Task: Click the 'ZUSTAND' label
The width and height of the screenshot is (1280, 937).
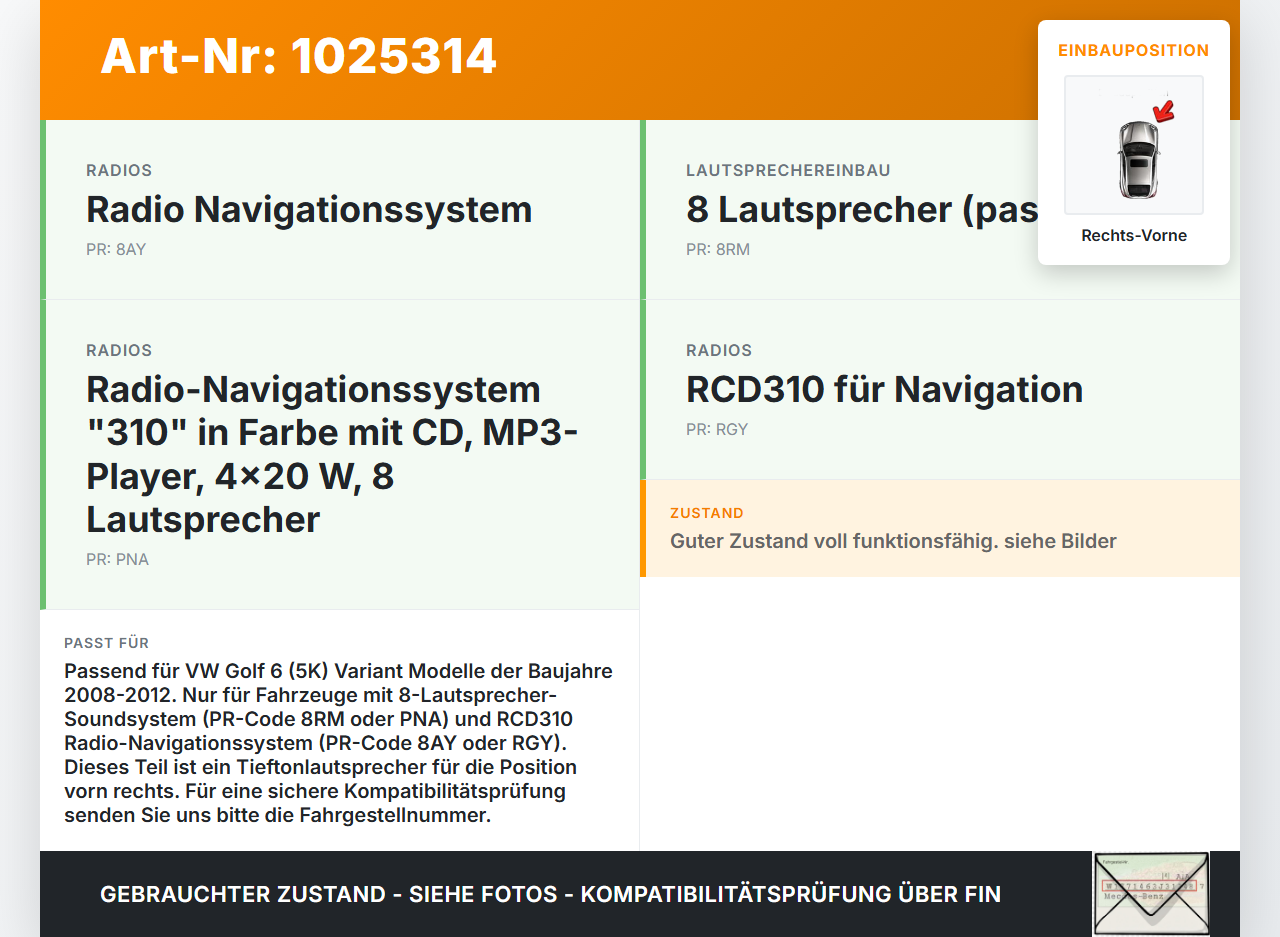Action: (x=707, y=513)
